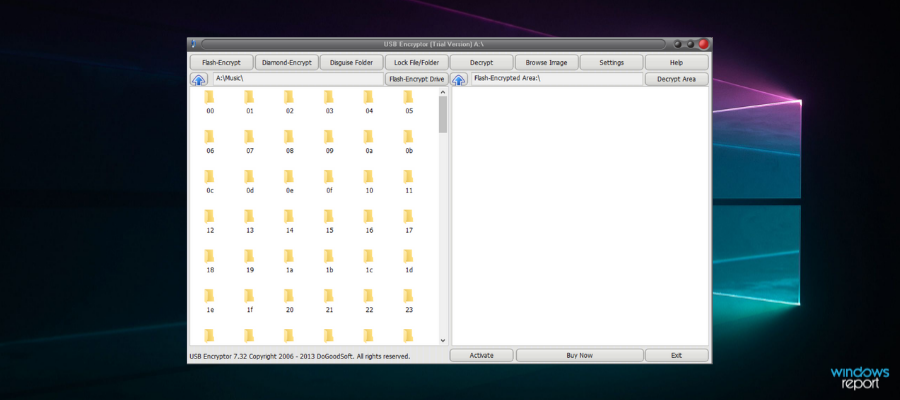Select the folder named 07
900x400 pixels.
tap(250, 142)
